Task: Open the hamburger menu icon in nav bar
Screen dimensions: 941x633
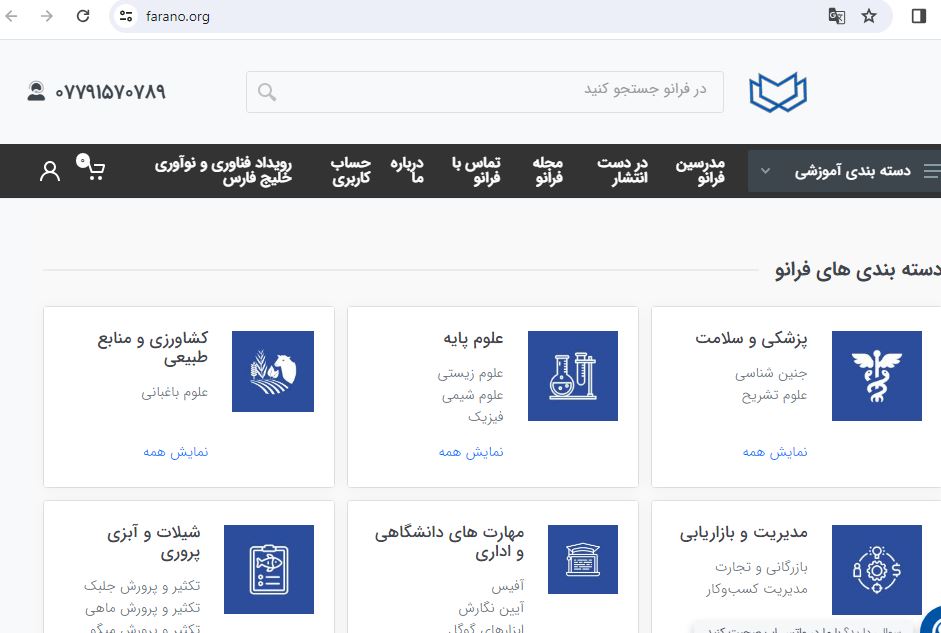Action: (x=932, y=171)
